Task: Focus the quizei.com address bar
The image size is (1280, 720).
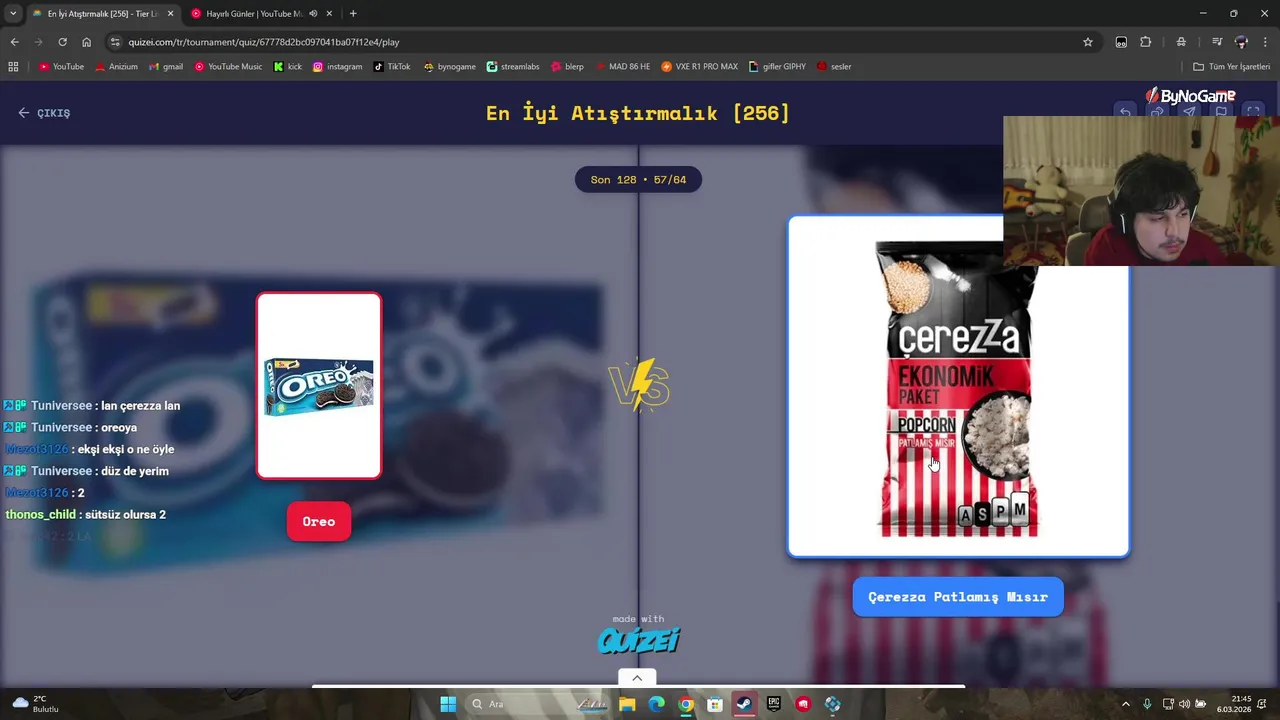Action: (600, 42)
